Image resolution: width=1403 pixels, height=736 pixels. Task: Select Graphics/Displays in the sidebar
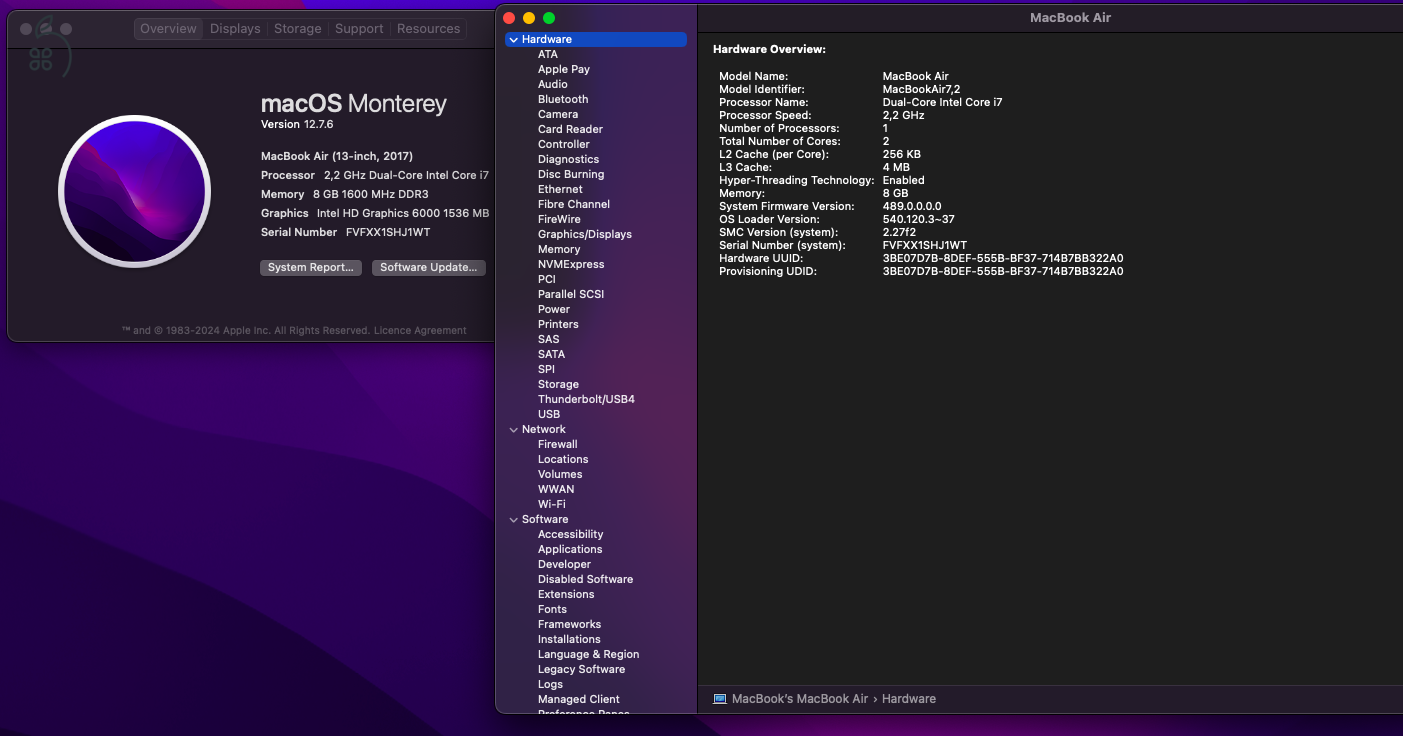[584, 235]
